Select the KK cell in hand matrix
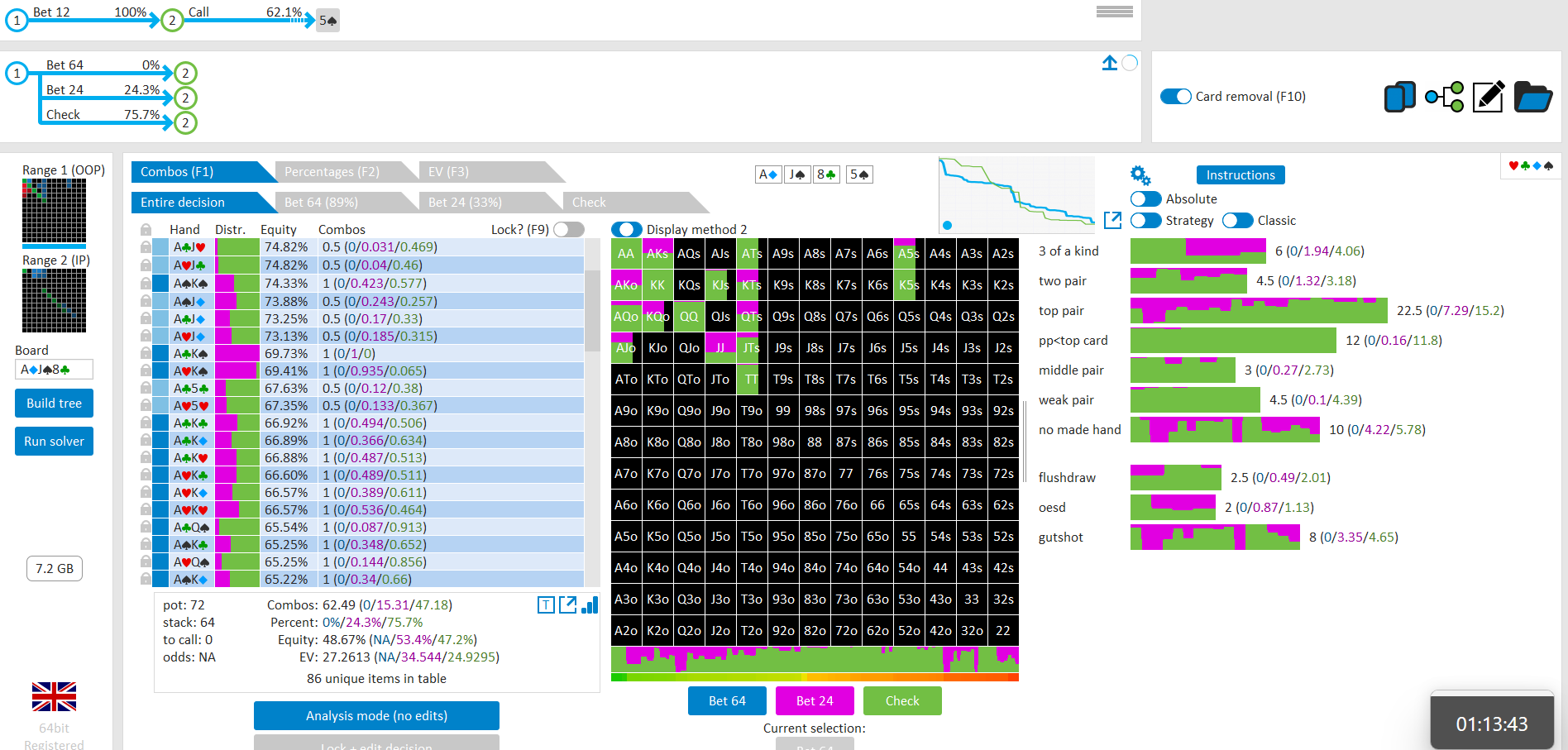This screenshot has width=1568, height=750. click(x=657, y=285)
